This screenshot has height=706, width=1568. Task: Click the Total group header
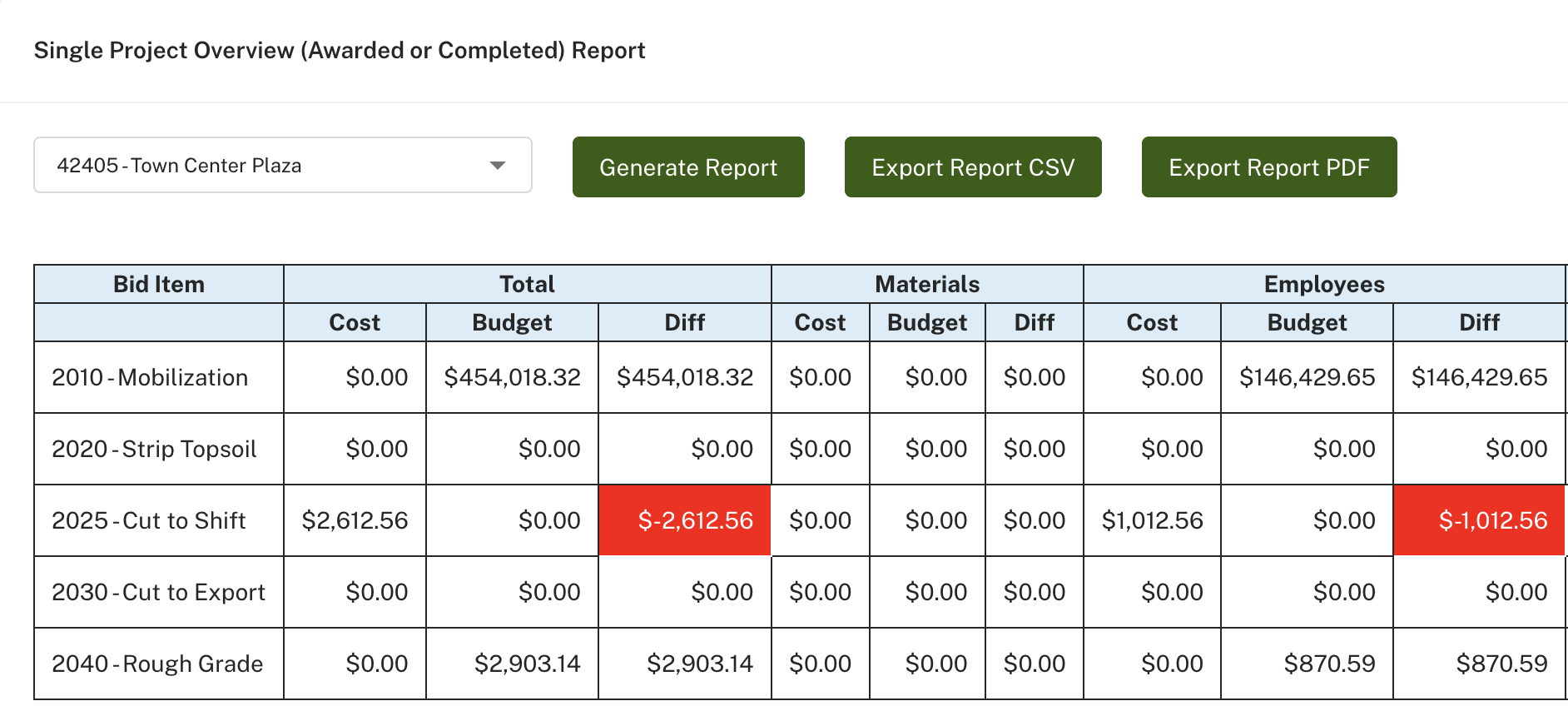pyautogui.click(x=527, y=285)
